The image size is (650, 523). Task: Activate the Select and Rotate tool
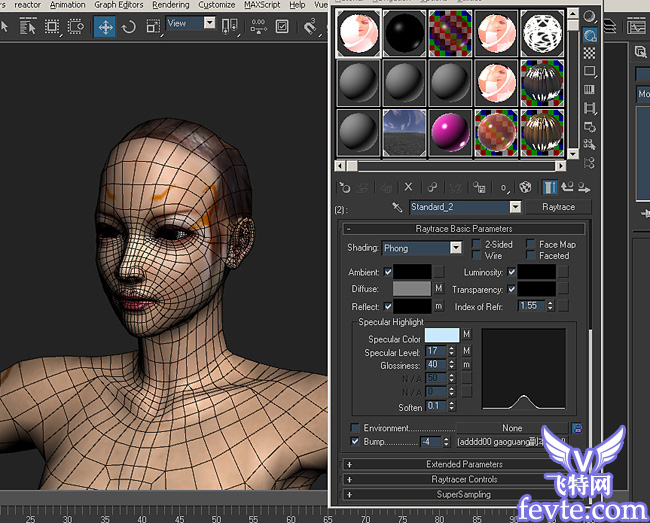click(x=129, y=26)
